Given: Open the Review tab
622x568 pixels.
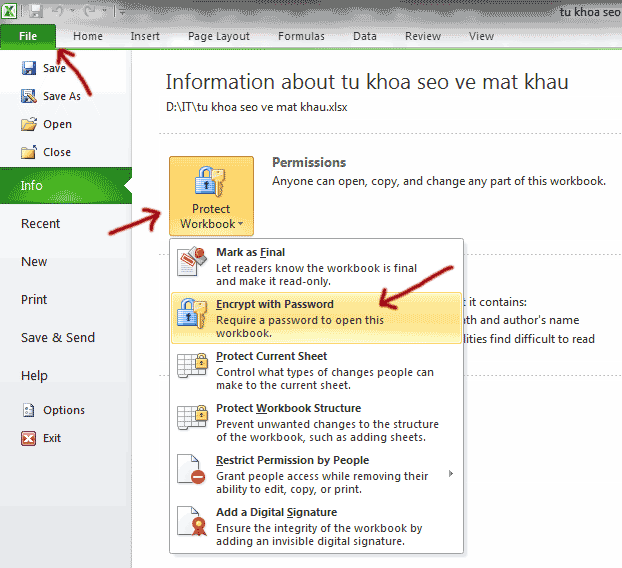Looking at the screenshot, I should point(423,36).
